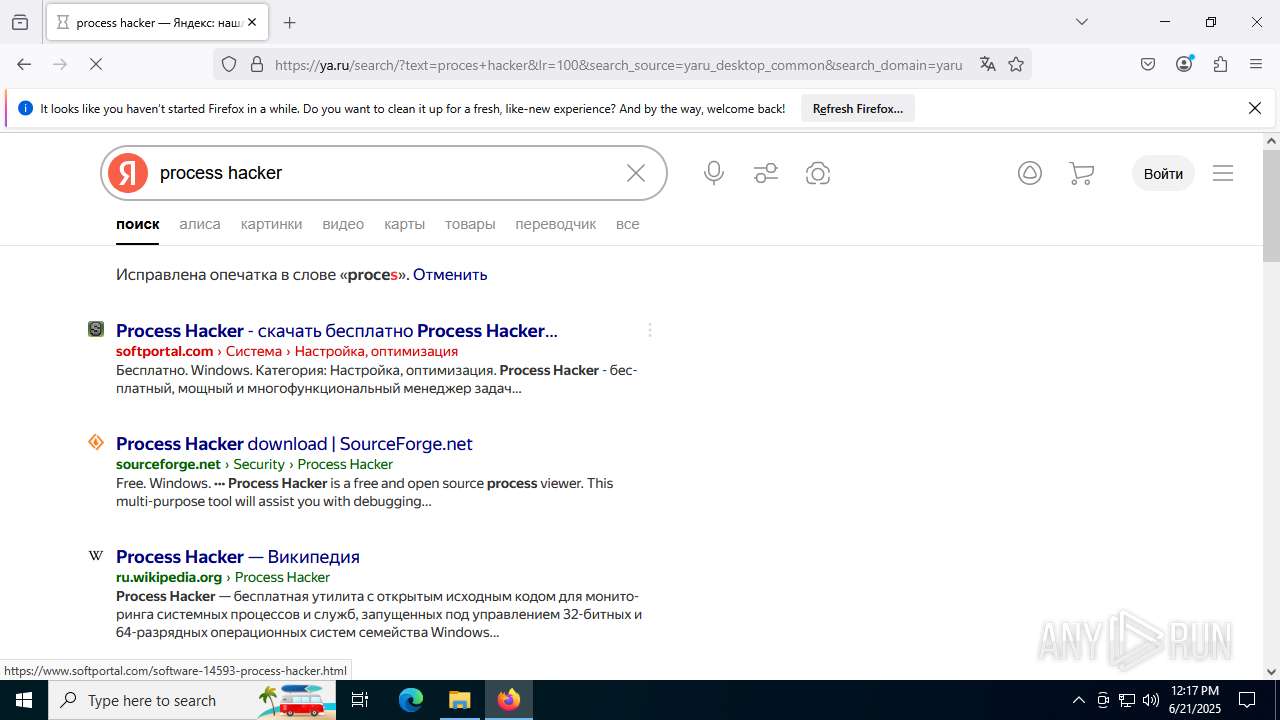1280x720 pixels.
Task: Open the taskbar clock and date
Action: (x=1194, y=700)
